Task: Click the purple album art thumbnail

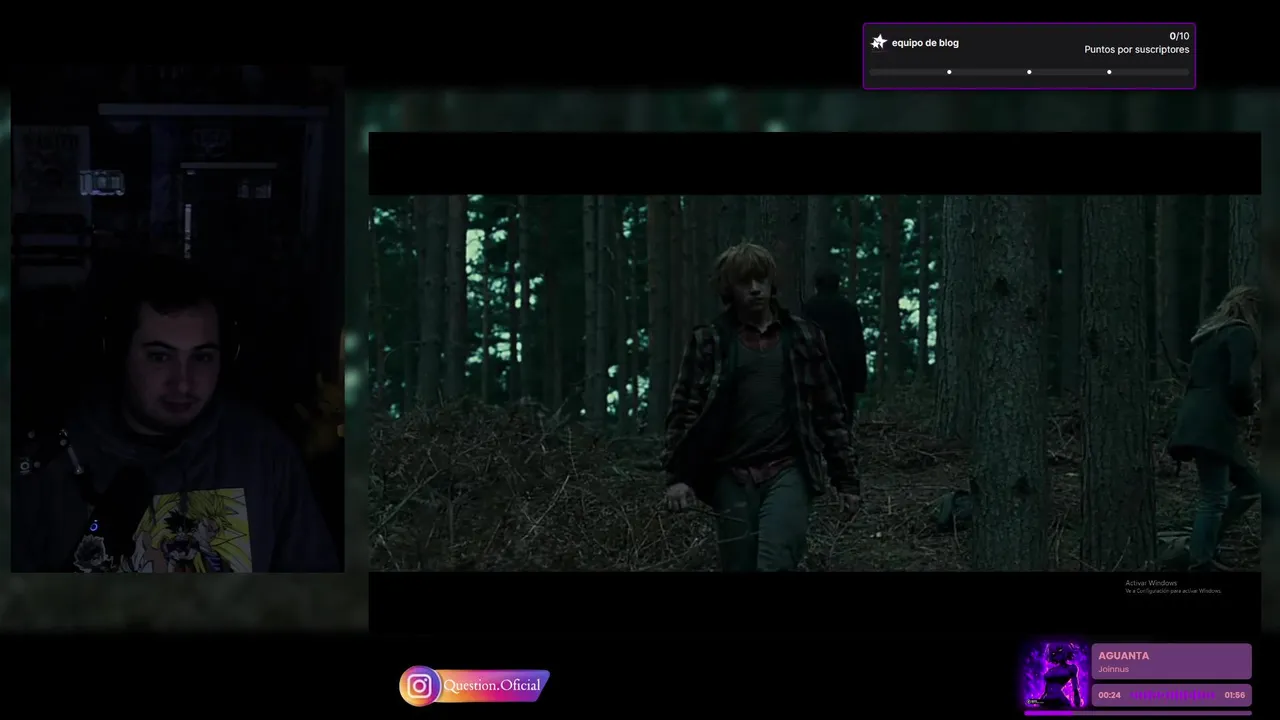Action: click(x=1056, y=676)
